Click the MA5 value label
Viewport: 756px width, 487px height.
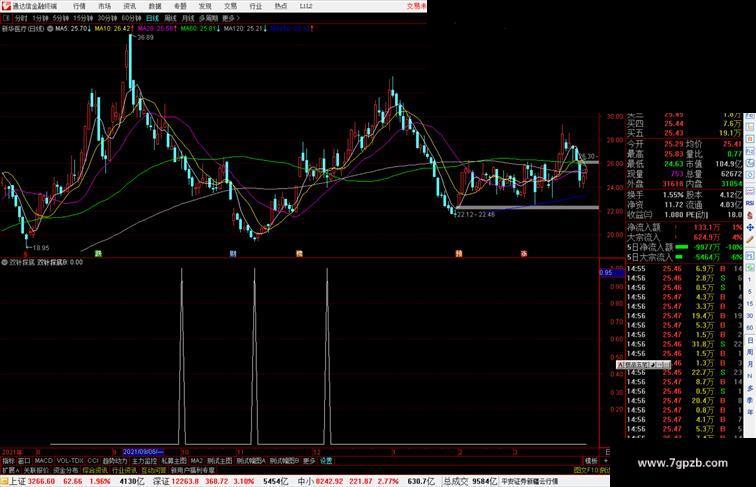click(x=73, y=29)
